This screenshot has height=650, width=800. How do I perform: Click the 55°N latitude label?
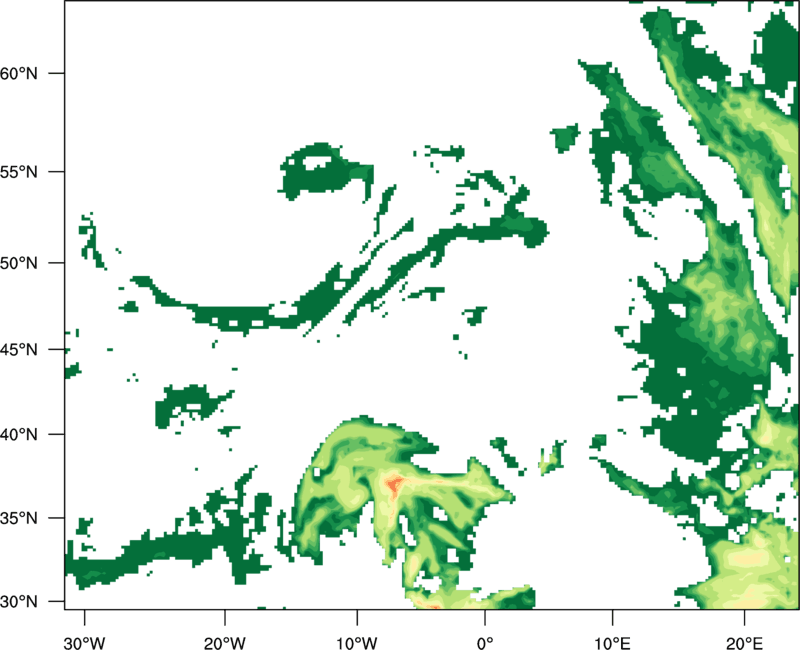pyautogui.click(x=18, y=172)
